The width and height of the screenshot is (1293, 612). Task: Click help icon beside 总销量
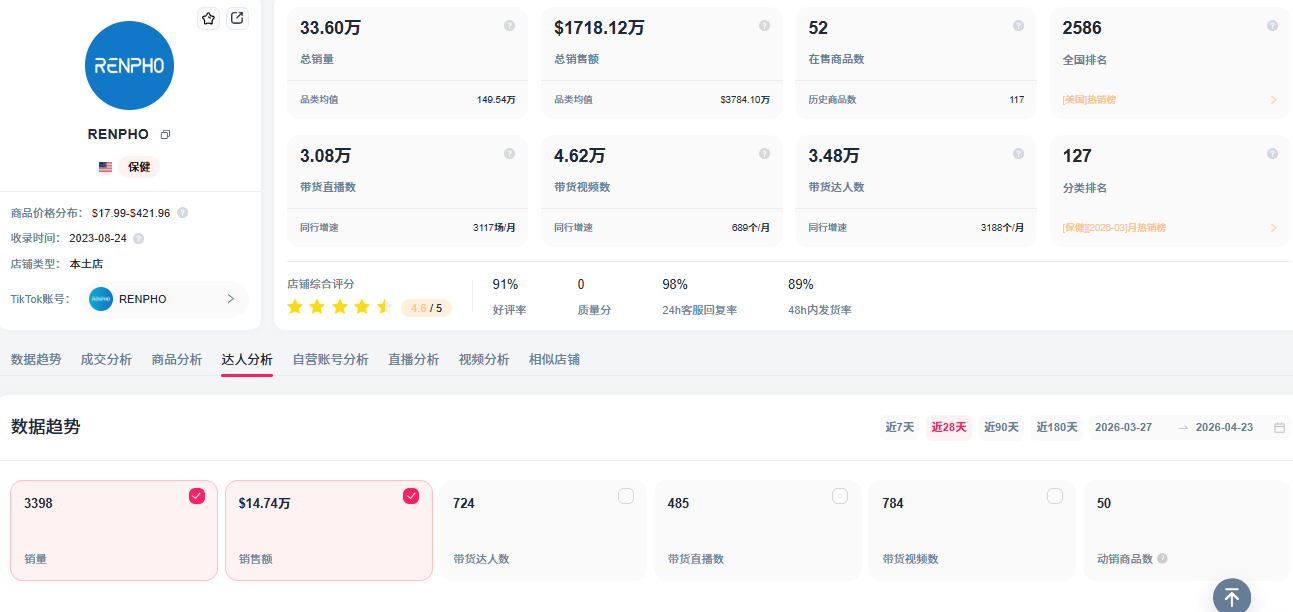click(510, 26)
